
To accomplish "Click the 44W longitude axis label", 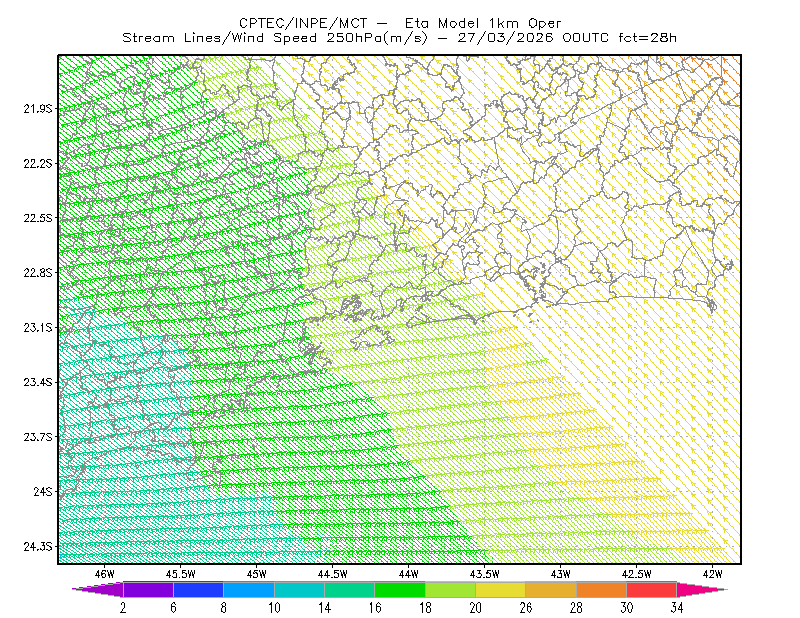I will pyautogui.click(x=408, y=574).
